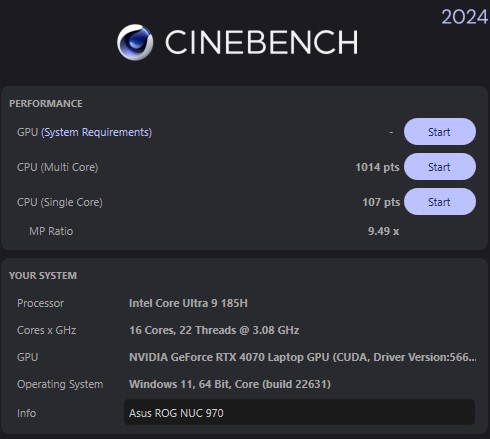The height and width of the screenshot is (439, 490).
Task: Start the CPU Multi Core benchmark
Action: 440,167
